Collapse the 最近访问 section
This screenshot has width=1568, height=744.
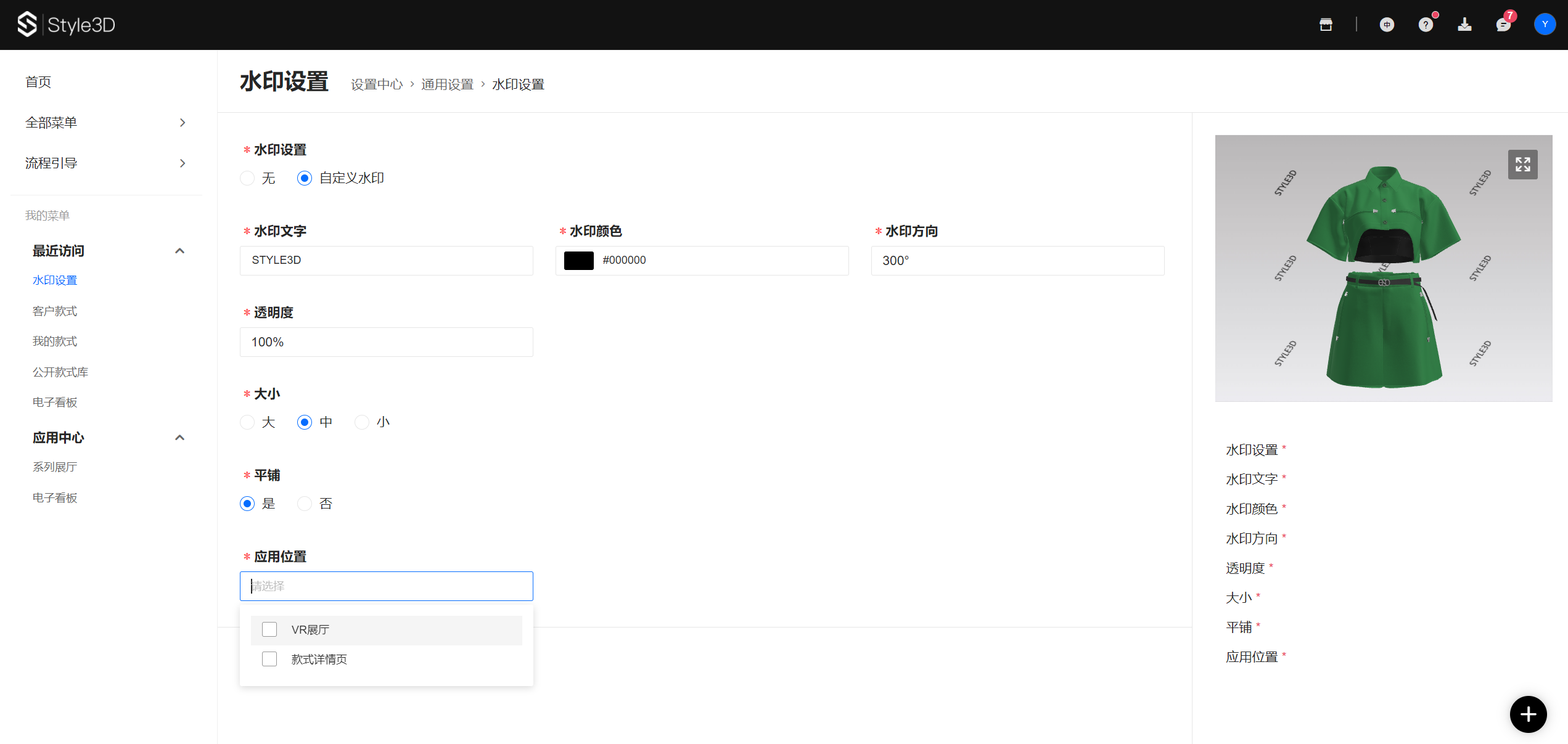click(x=180, y=251)
